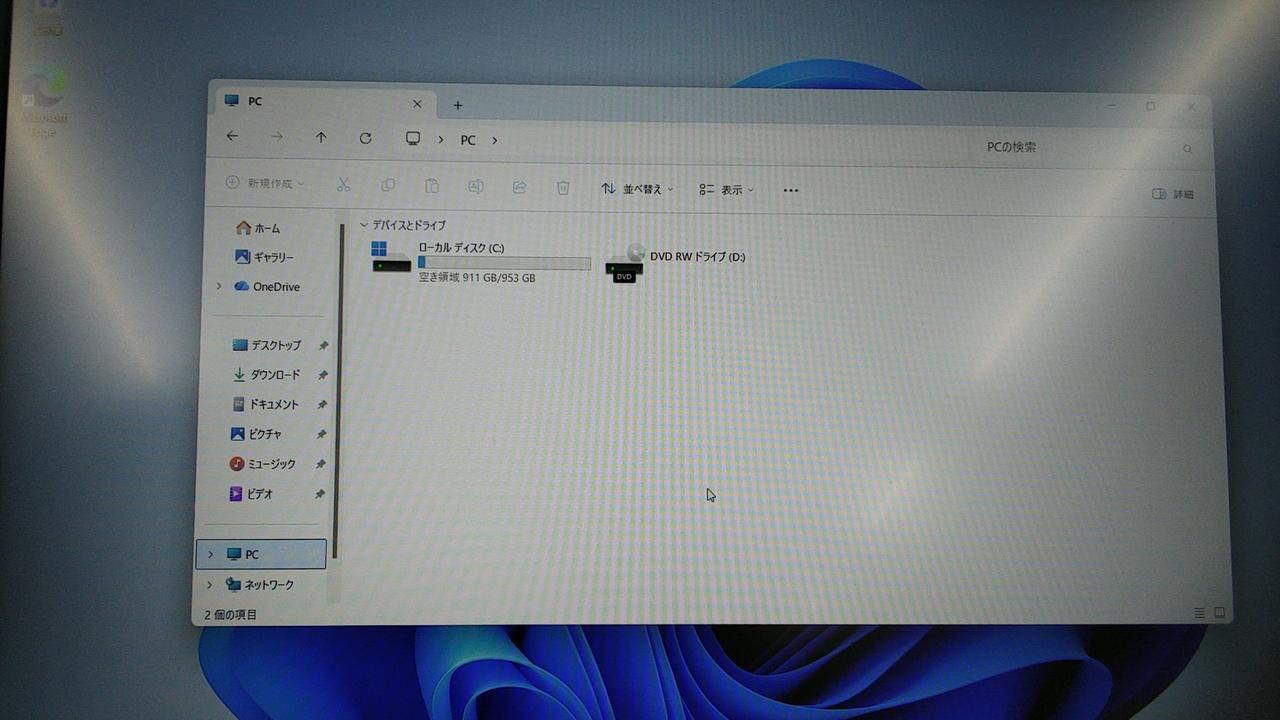The height and width of the screenshot is (720, 1280).
Task: Click the PCの検索 search box
Action: pos(1080,147)
